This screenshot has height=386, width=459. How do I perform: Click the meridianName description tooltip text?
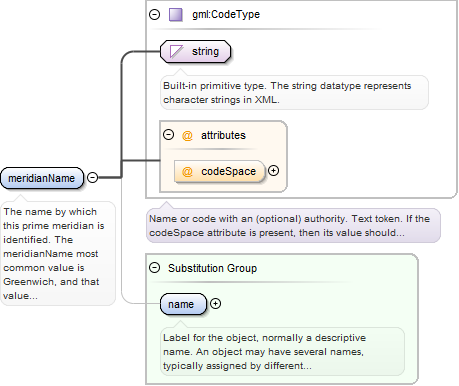[x=54, y=254]
